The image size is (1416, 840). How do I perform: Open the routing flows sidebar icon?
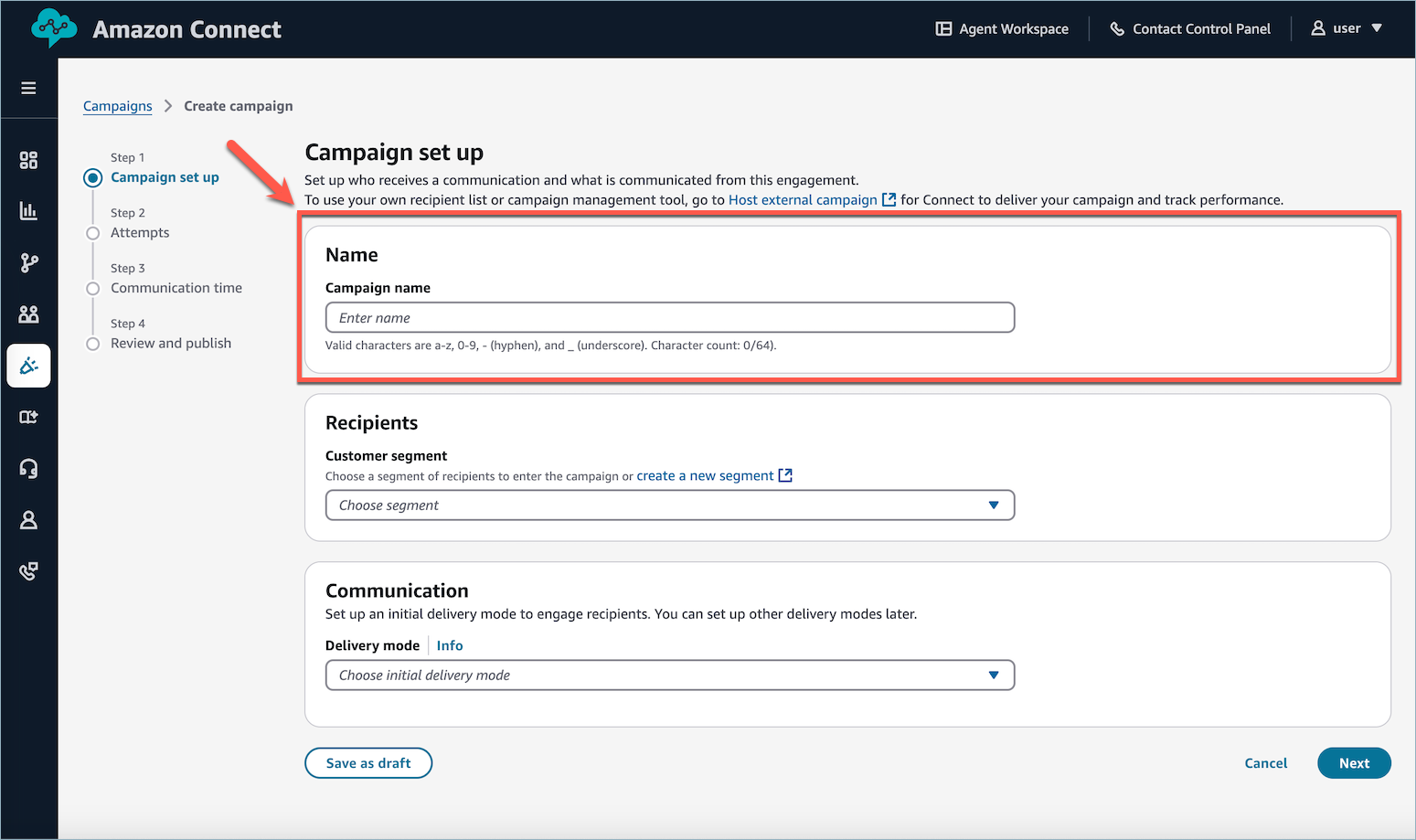tap(29, 262)
